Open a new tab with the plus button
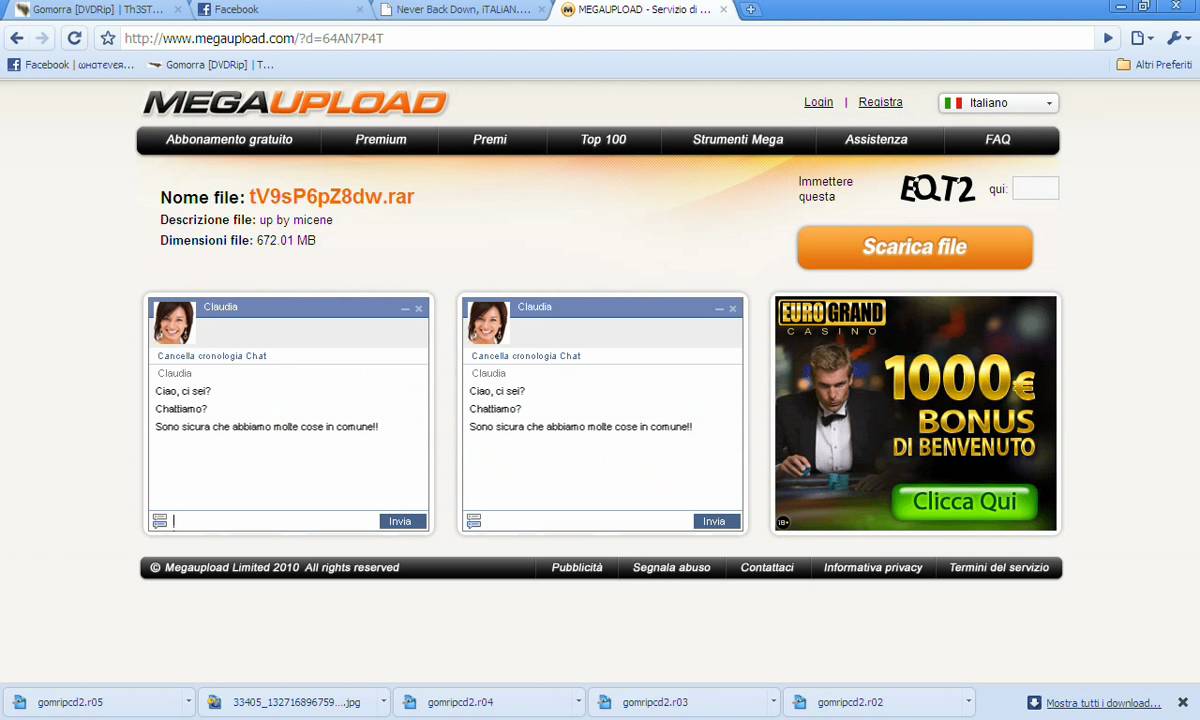Viewport: 1200px width, 720px height. pyautogui.click(x=750, y=10)
